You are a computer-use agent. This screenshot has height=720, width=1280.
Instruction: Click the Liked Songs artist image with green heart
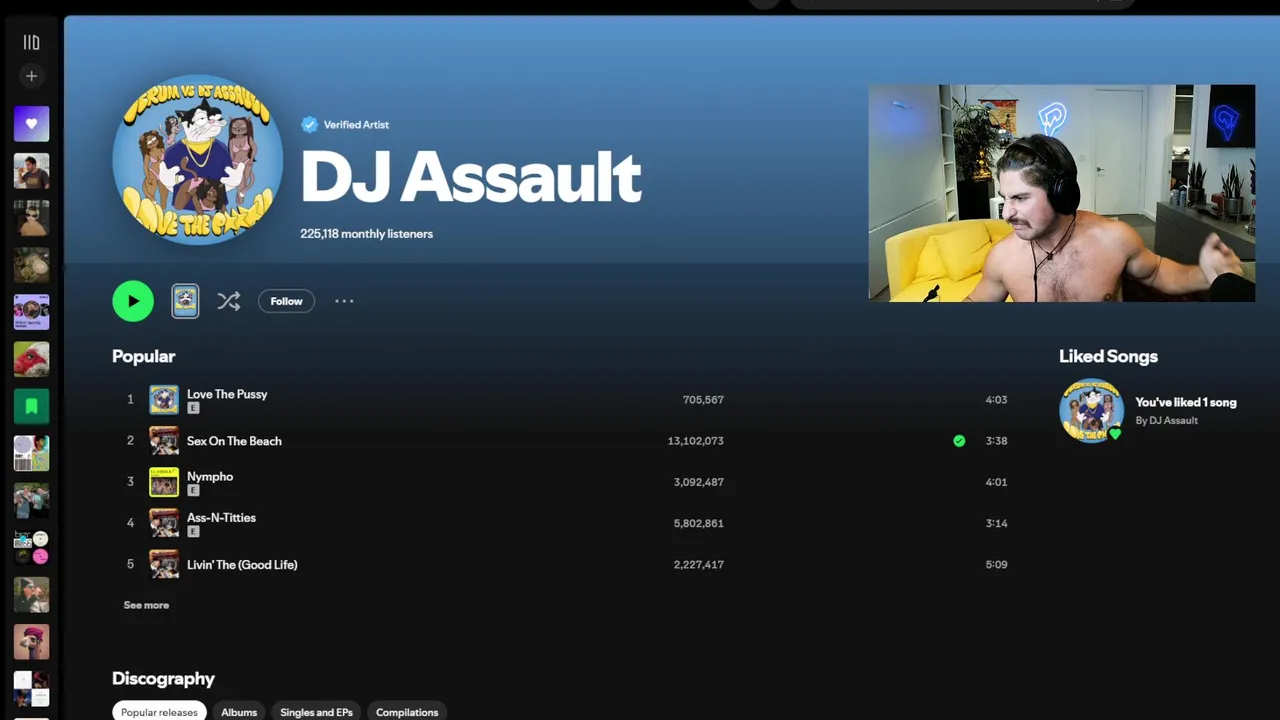[1091, 410]
